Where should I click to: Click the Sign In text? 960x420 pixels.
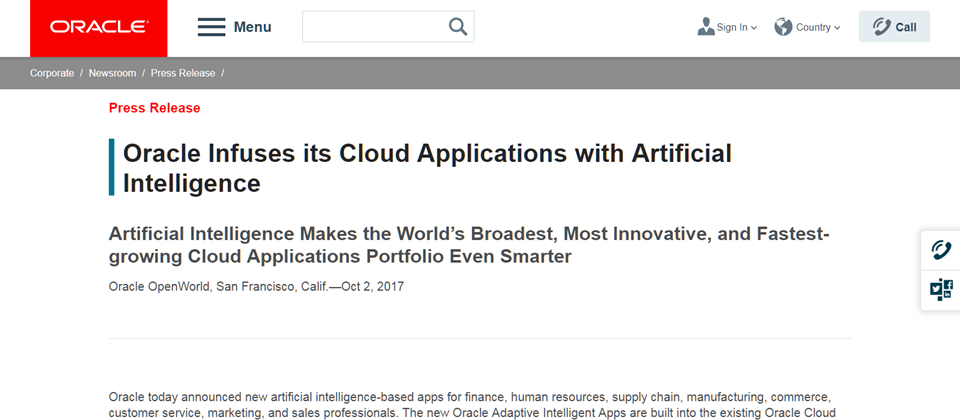tap(731, 28)
